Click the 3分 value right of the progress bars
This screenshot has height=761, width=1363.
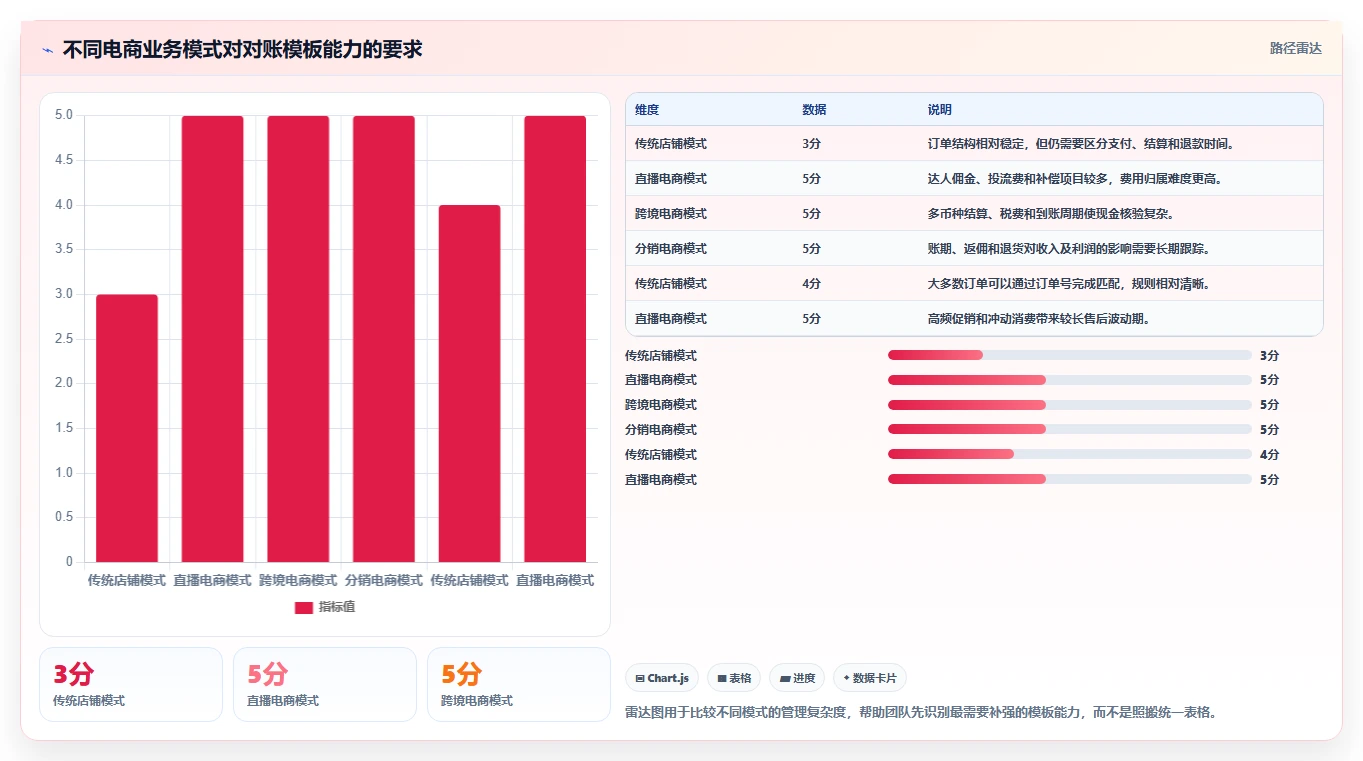1269,355
